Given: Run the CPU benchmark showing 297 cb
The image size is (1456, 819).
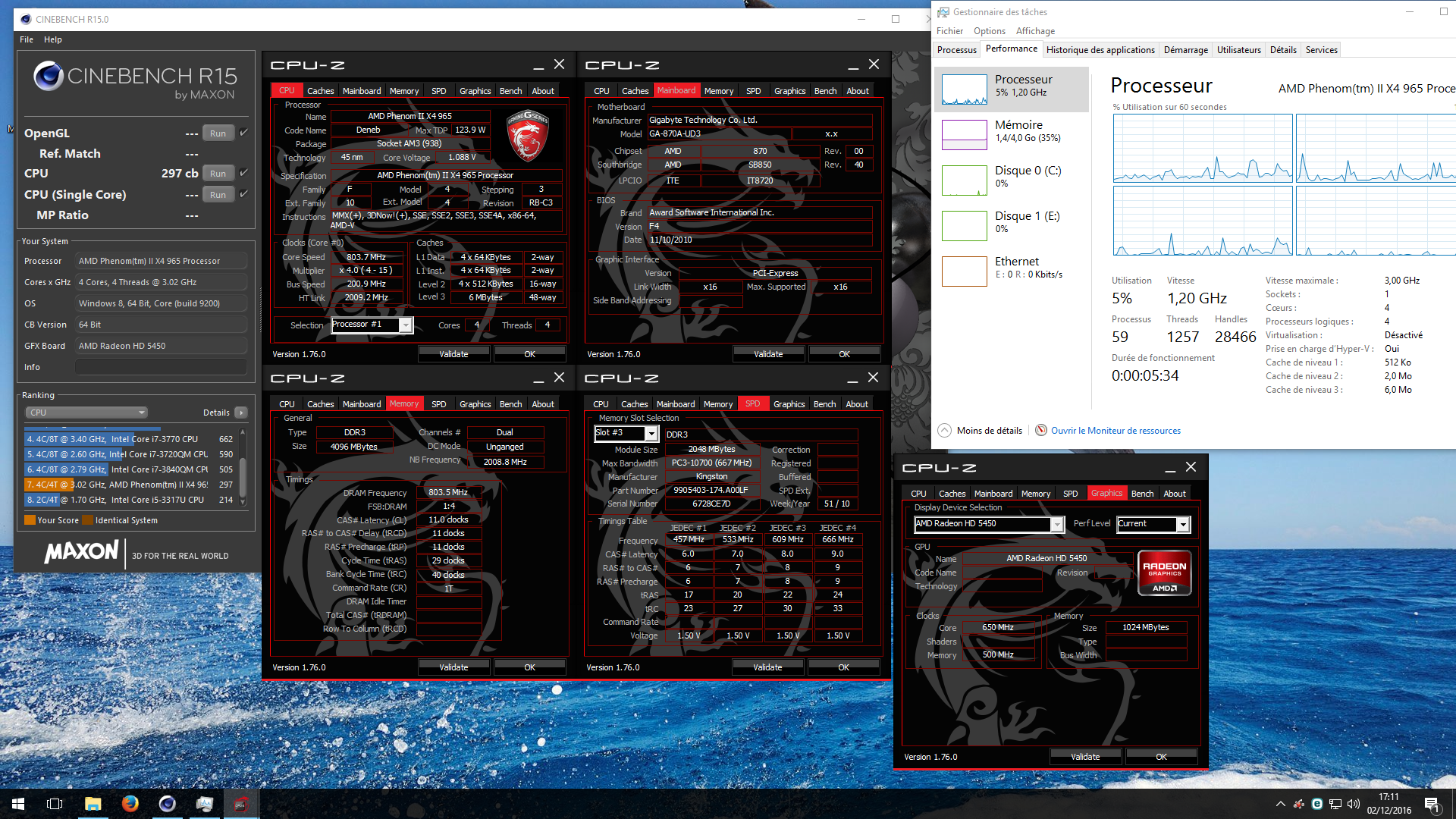Looking at the screenshot, I should tap(218, 174).
